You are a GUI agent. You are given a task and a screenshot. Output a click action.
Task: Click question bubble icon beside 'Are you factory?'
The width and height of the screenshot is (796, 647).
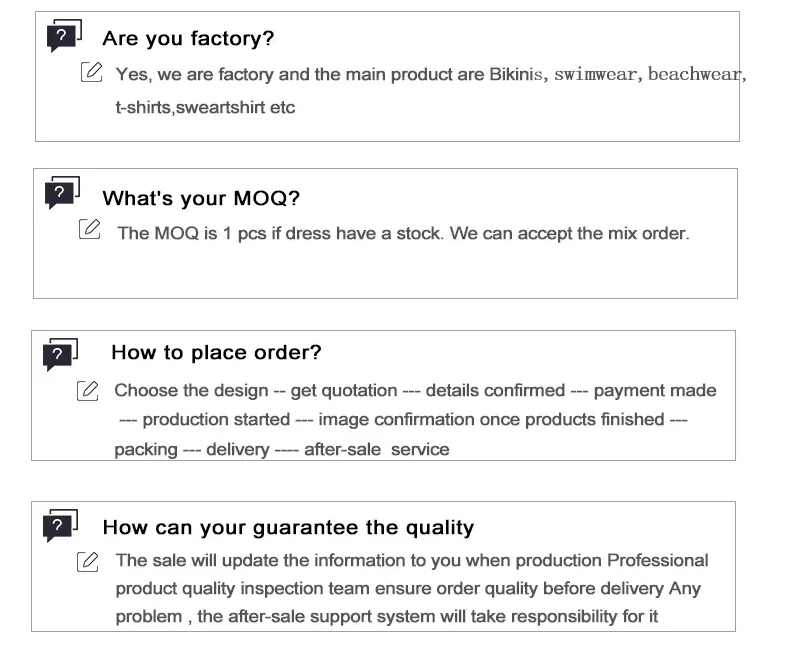[x=64, y=37]
